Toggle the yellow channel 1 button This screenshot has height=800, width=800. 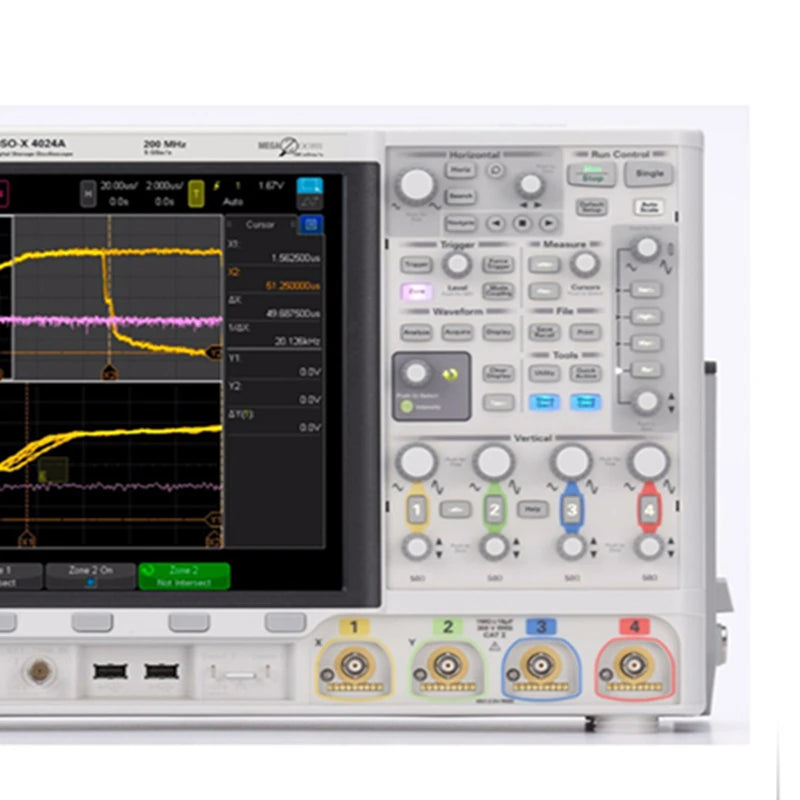pos(417,510)
